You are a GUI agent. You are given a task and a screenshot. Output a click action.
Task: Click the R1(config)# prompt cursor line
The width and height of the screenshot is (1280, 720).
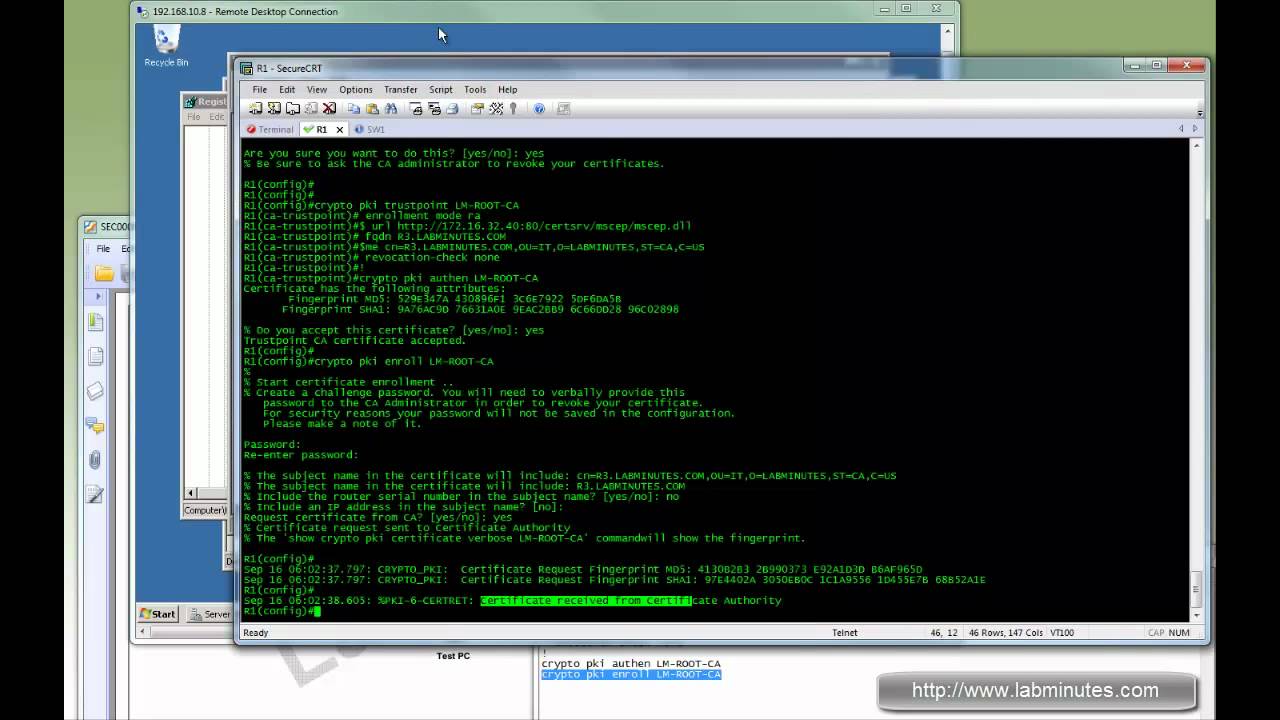click(281, 611)
